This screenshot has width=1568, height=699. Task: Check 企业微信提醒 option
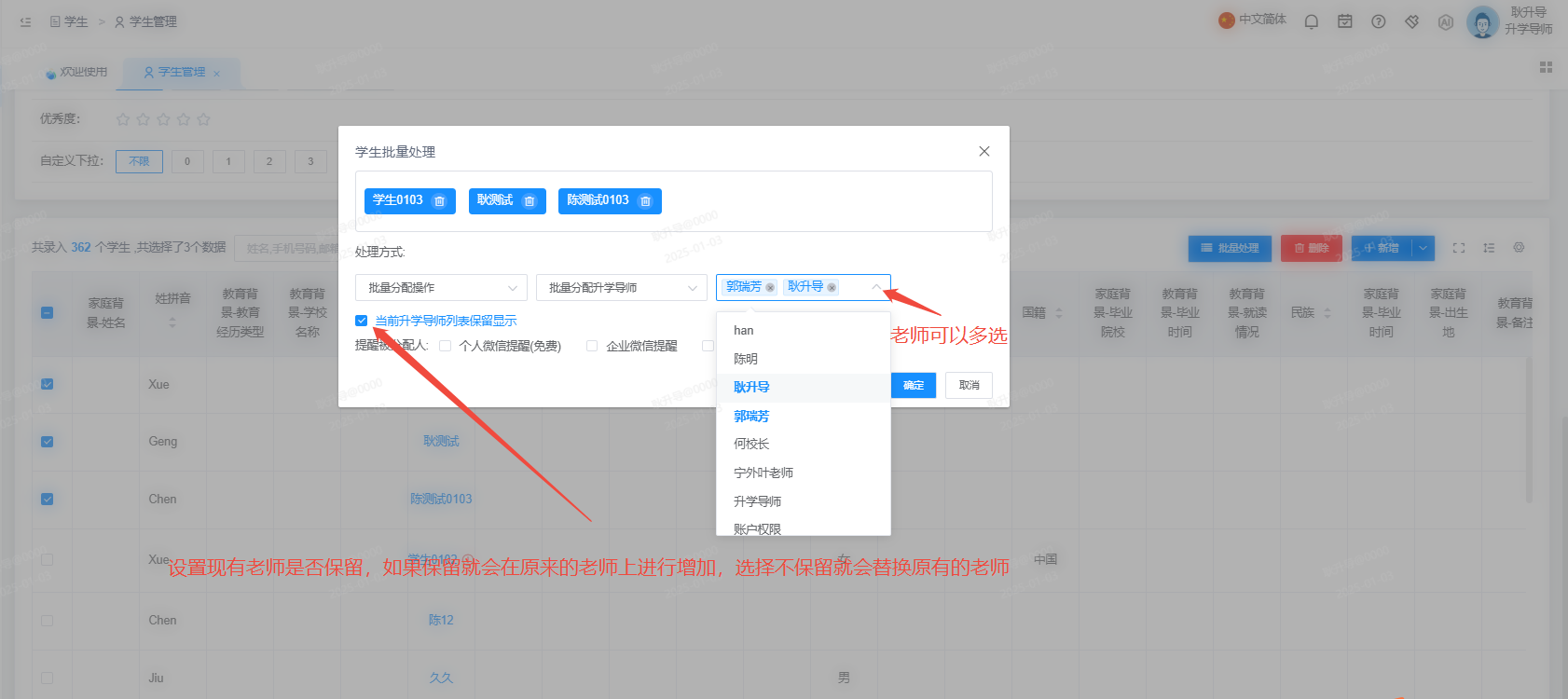(x=592, y=346)
